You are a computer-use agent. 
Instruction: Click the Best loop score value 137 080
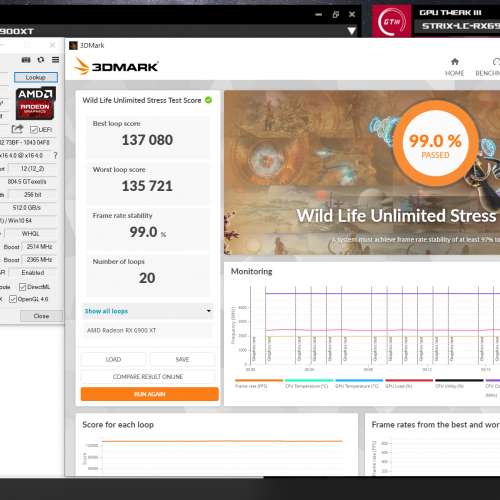tap(147, 140)
